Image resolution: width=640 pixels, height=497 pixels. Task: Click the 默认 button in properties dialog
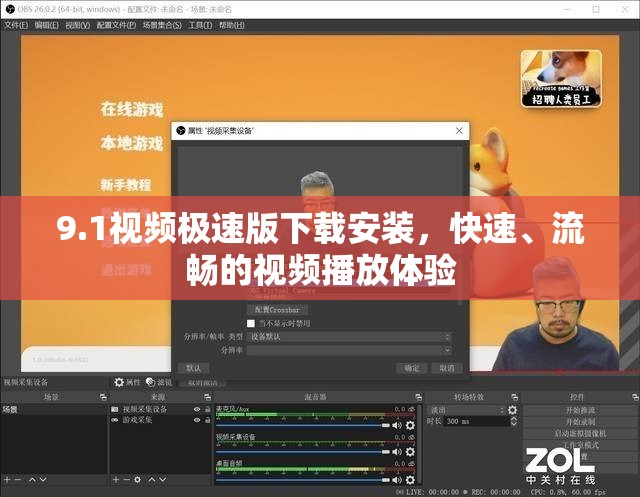point(193,368)
